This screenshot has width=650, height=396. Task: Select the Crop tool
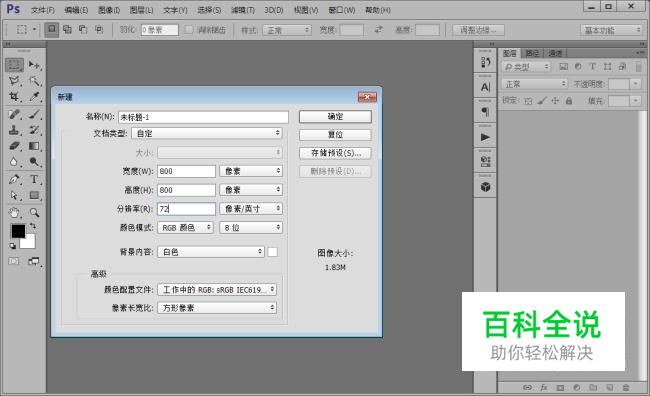tap(14, 97)
